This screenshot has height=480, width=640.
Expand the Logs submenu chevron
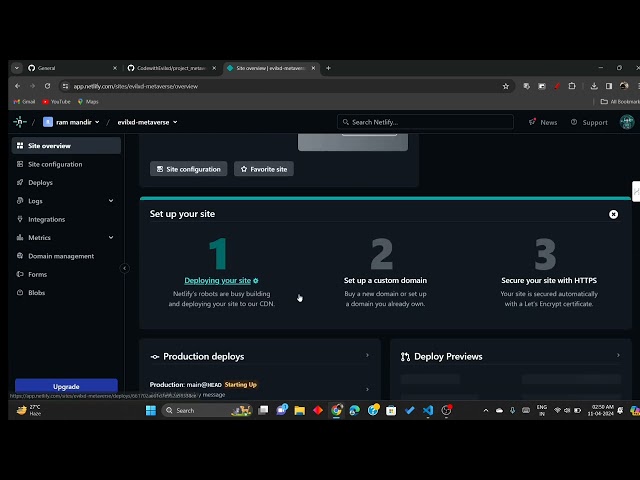(111, 201)
